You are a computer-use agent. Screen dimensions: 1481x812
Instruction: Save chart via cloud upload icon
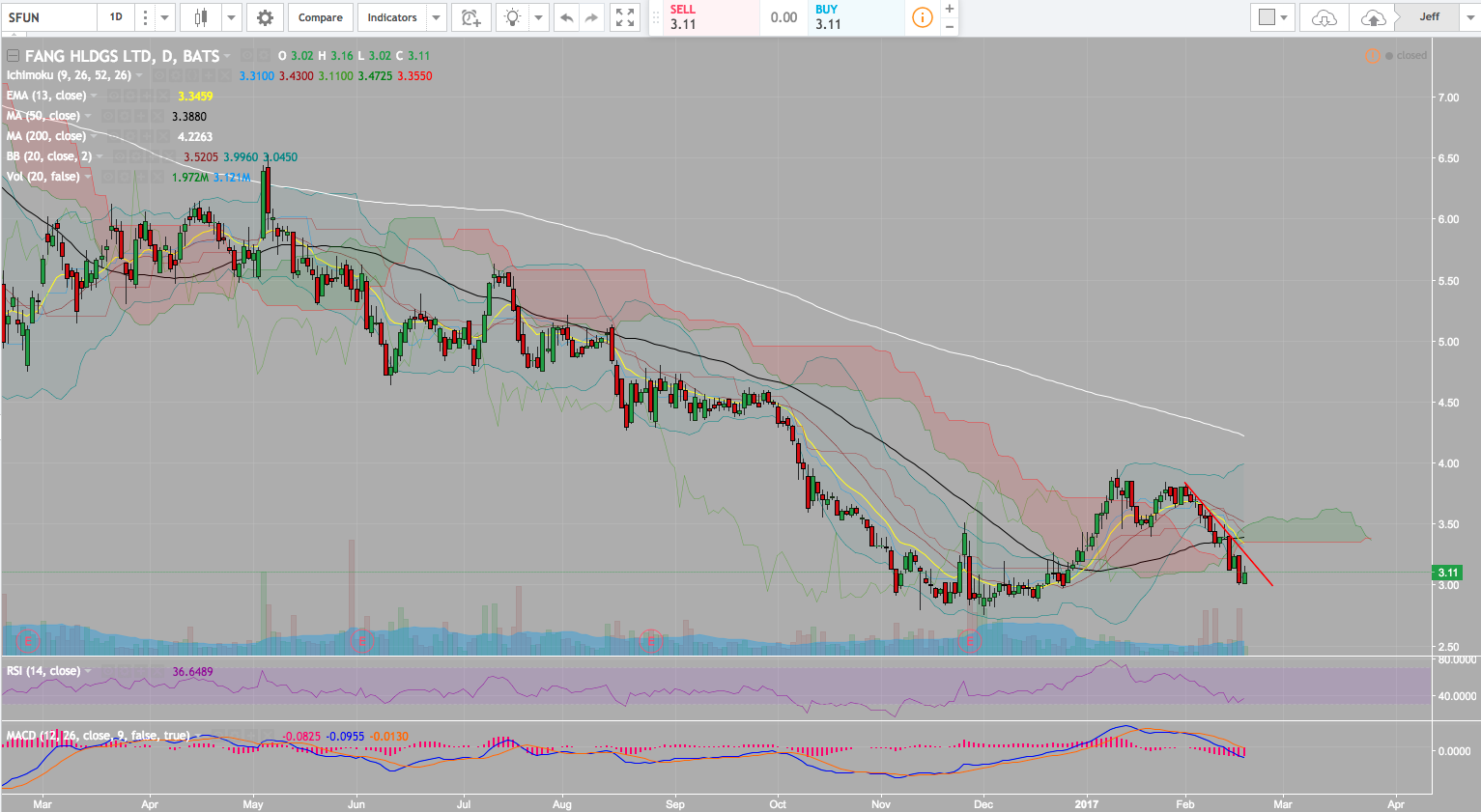coord(1372,17)
